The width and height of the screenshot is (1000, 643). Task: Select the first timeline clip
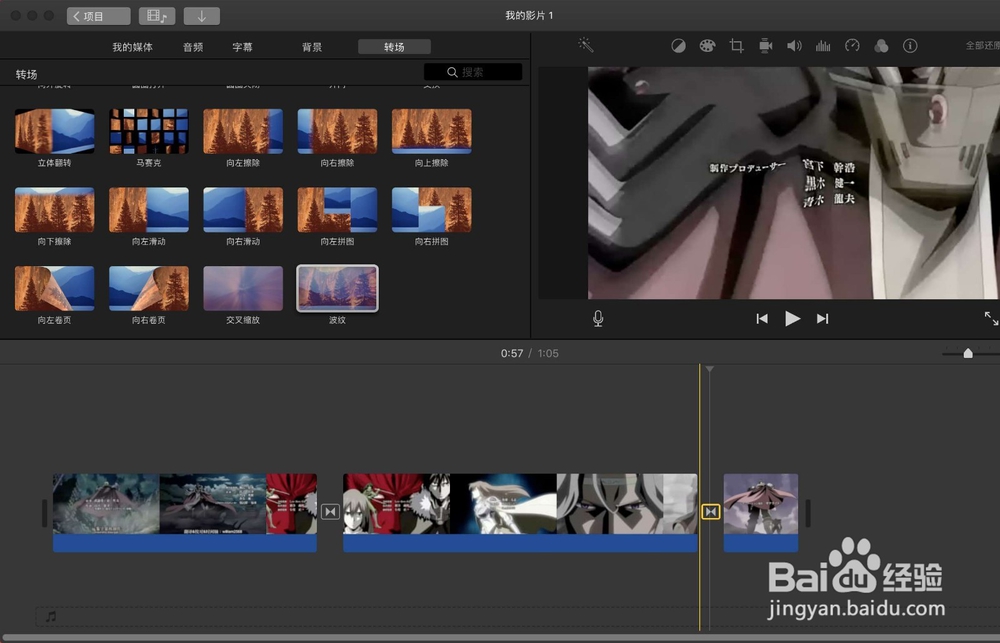pos(185,512)
